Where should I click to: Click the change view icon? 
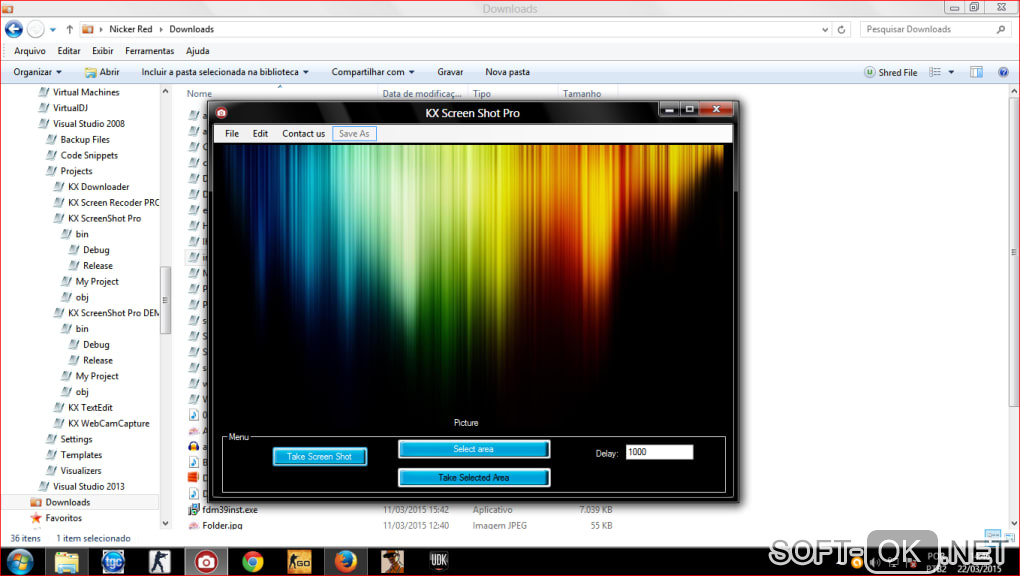point(935,72)
